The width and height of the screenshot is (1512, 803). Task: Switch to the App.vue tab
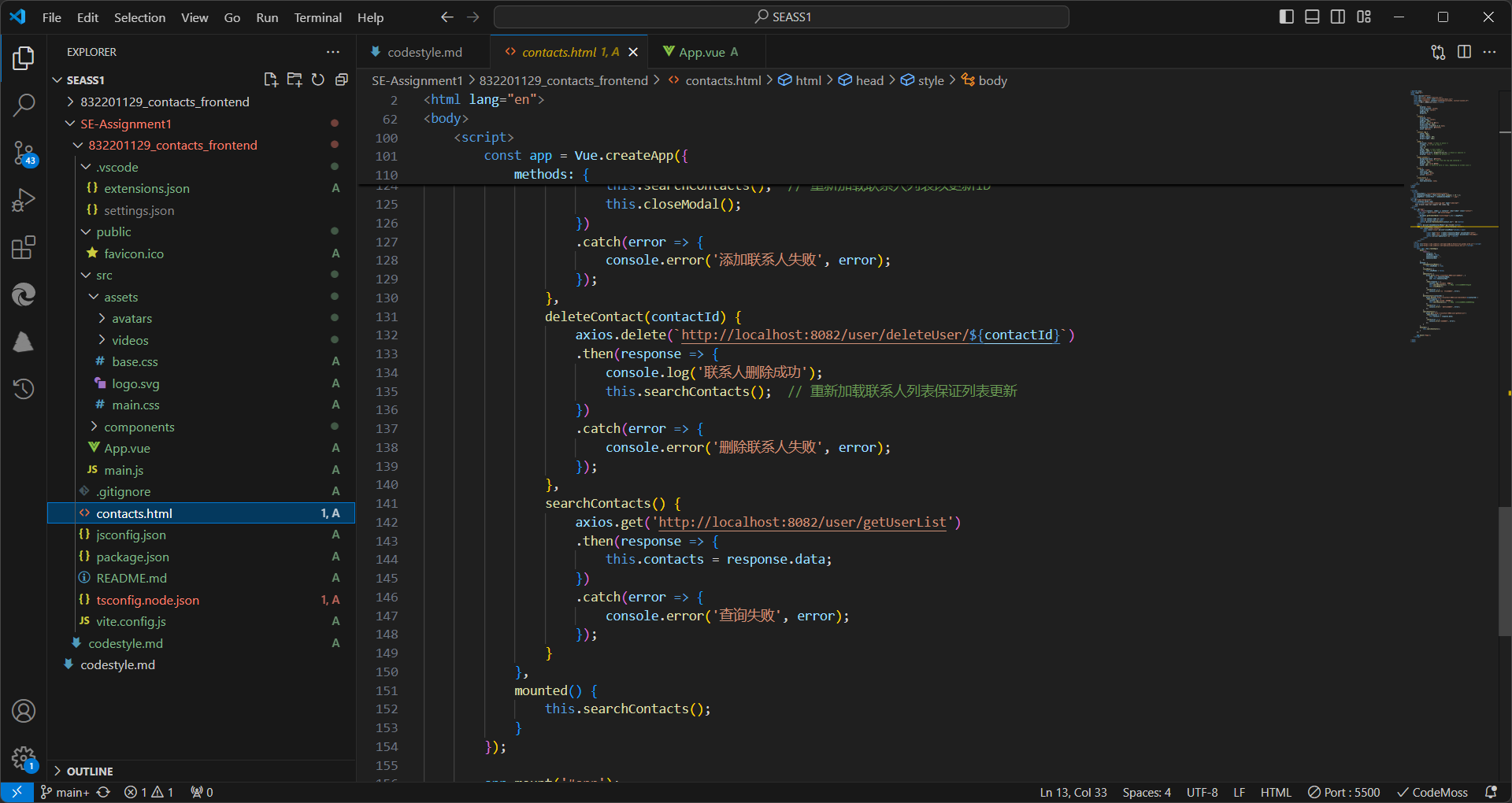[x=701, y=52]
